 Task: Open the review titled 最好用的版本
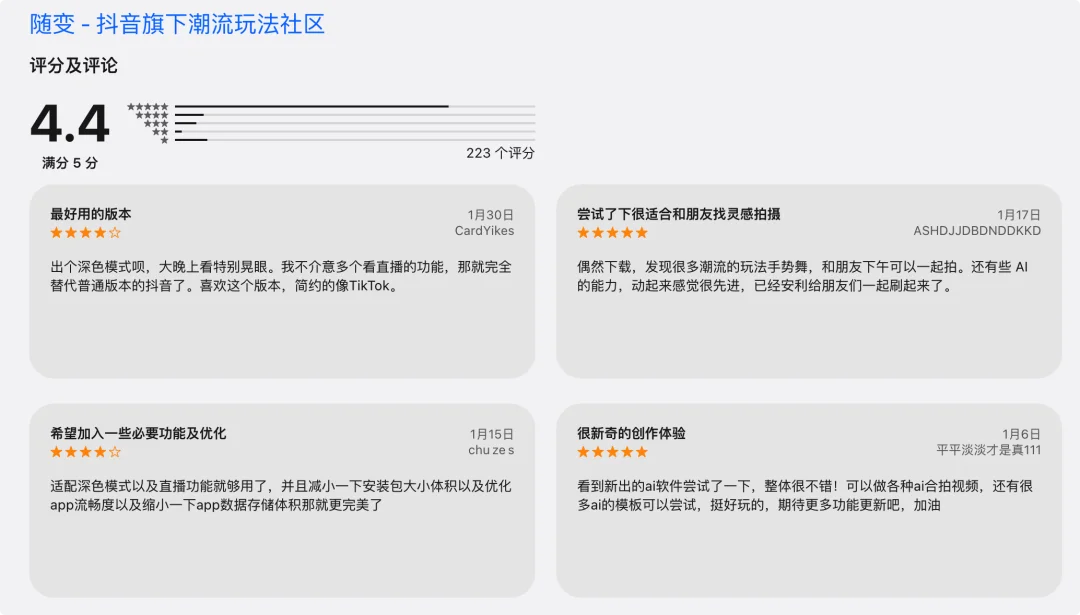91,212
